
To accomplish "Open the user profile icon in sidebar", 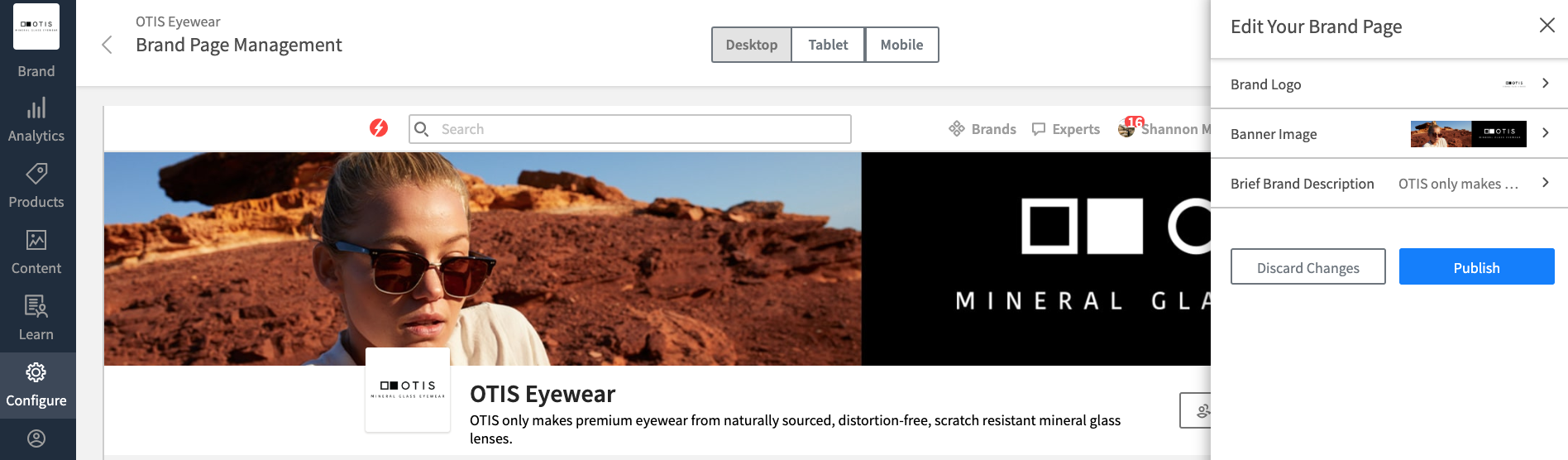I will coord(36,438).
